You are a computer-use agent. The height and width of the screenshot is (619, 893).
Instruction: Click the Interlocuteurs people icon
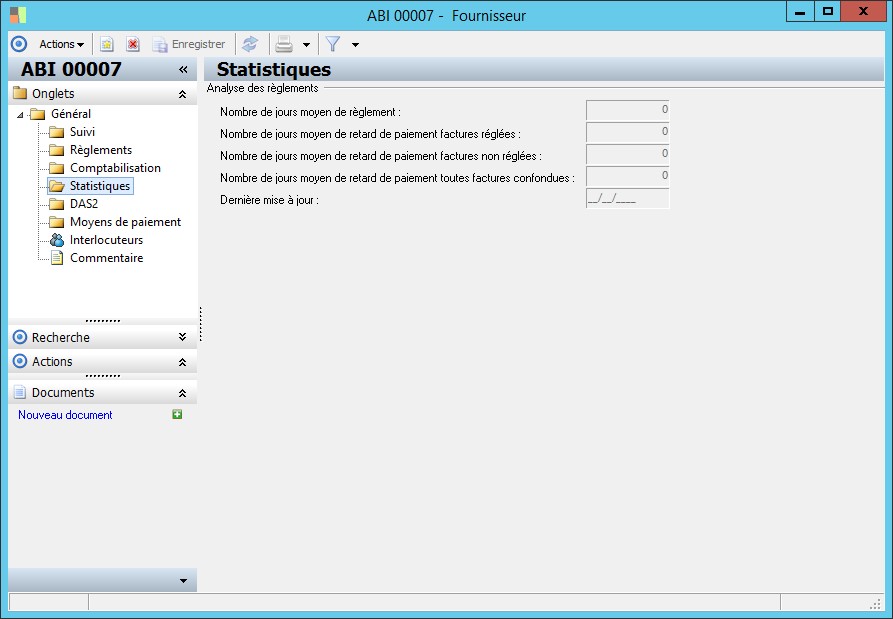click(56, 240)
